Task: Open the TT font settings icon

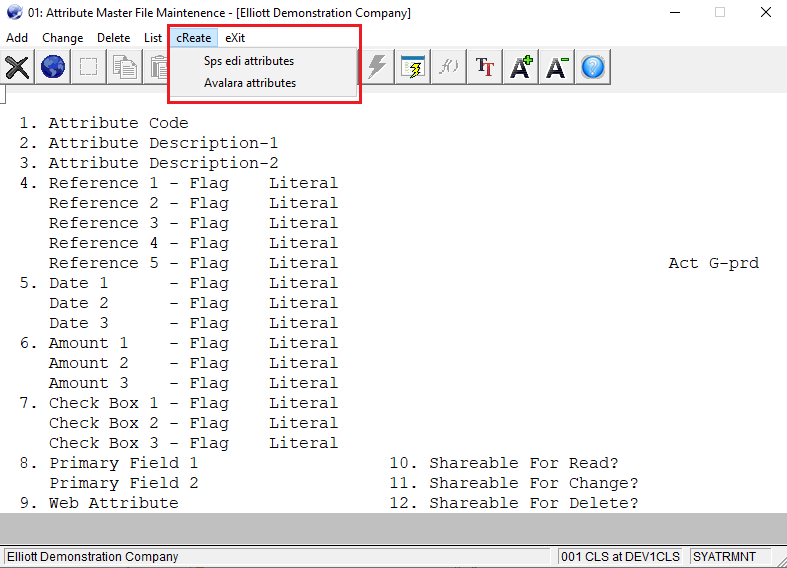Action: point(485,67)
